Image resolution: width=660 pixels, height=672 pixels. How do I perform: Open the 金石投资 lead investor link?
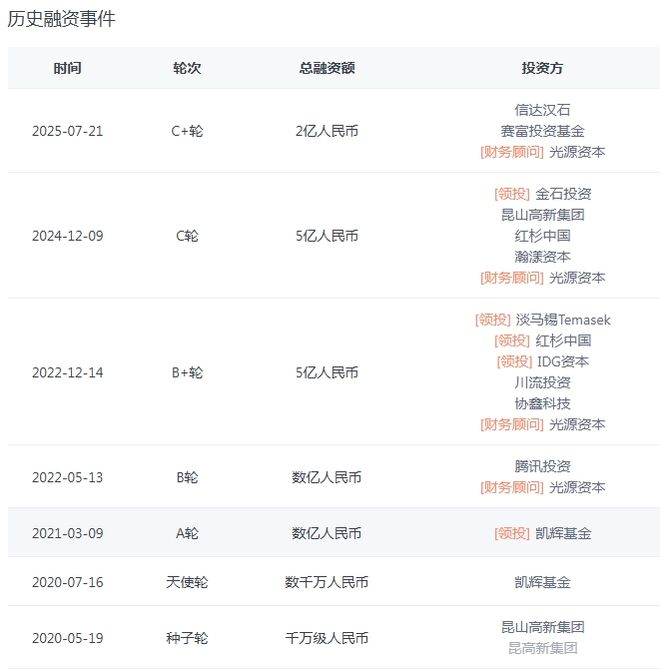pyautogui.click(x=563, y=194)
